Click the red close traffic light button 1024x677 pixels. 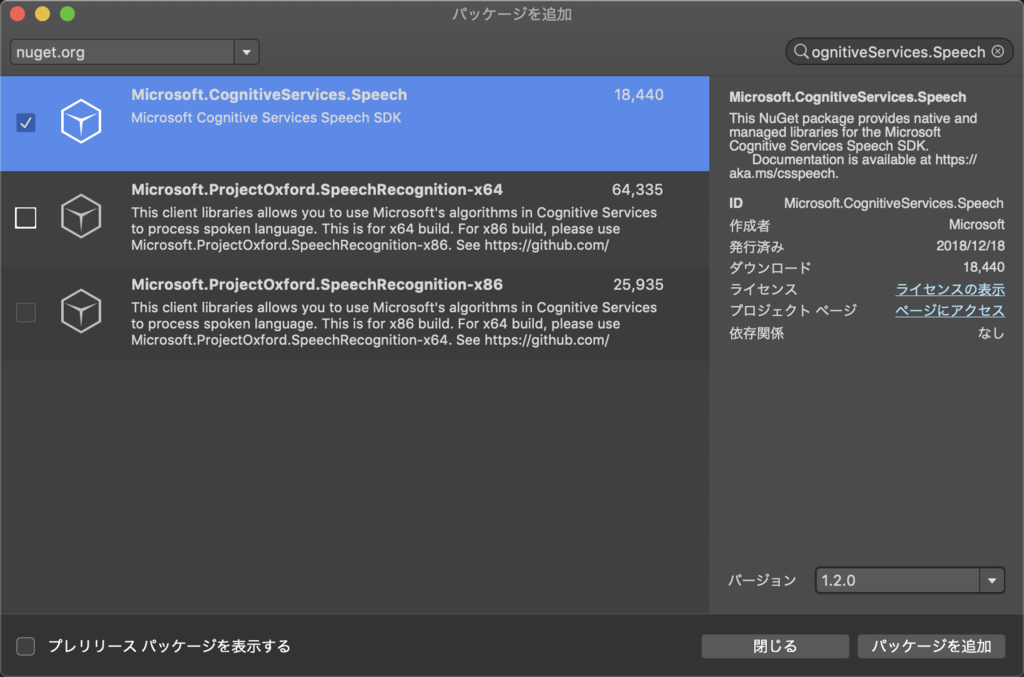17,15
